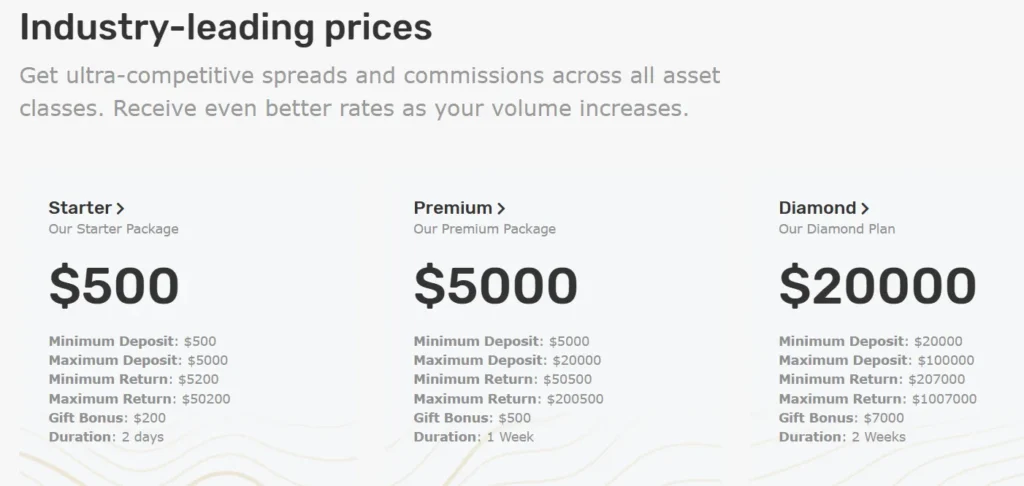The image size is (1024, 486).
Task: Click the $5000 Premium price
Action: 495,285
